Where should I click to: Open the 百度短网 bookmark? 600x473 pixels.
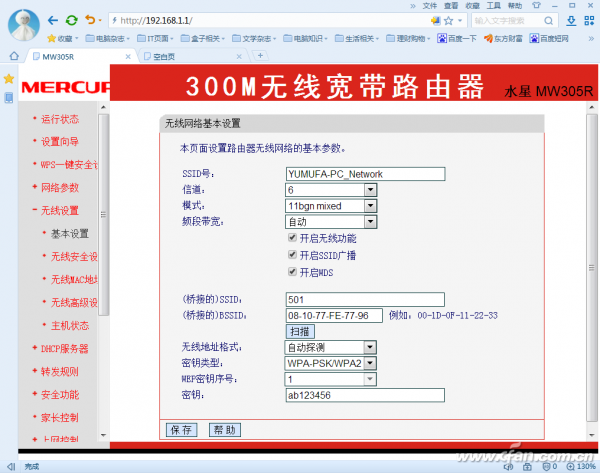[x=549, y=38]
